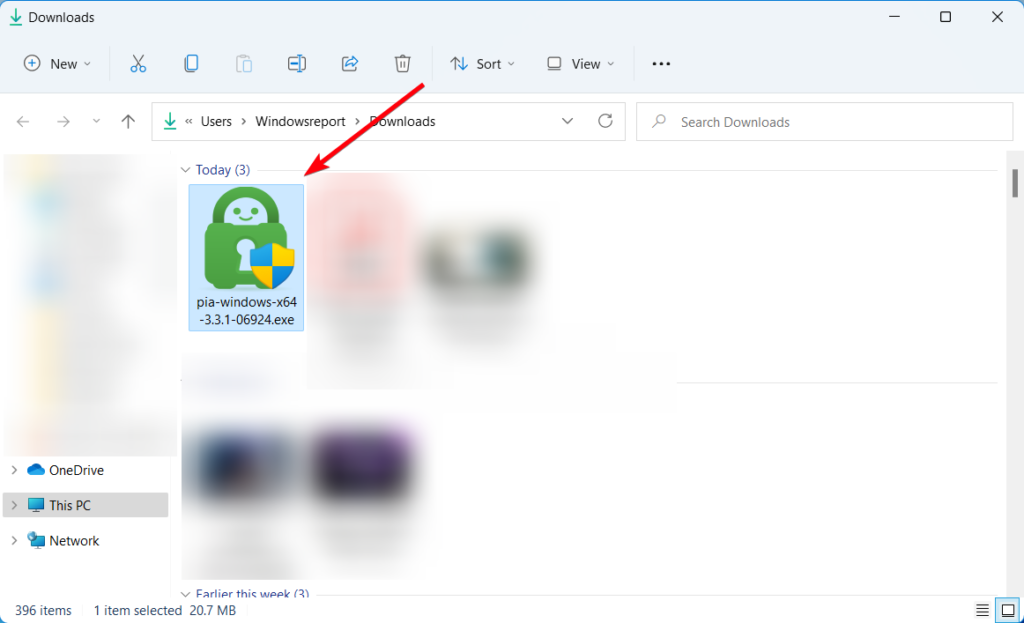The height and width of the screenshot is (623, 1024).
Task: Select Network in the sidebar
Action: point(73,540)
